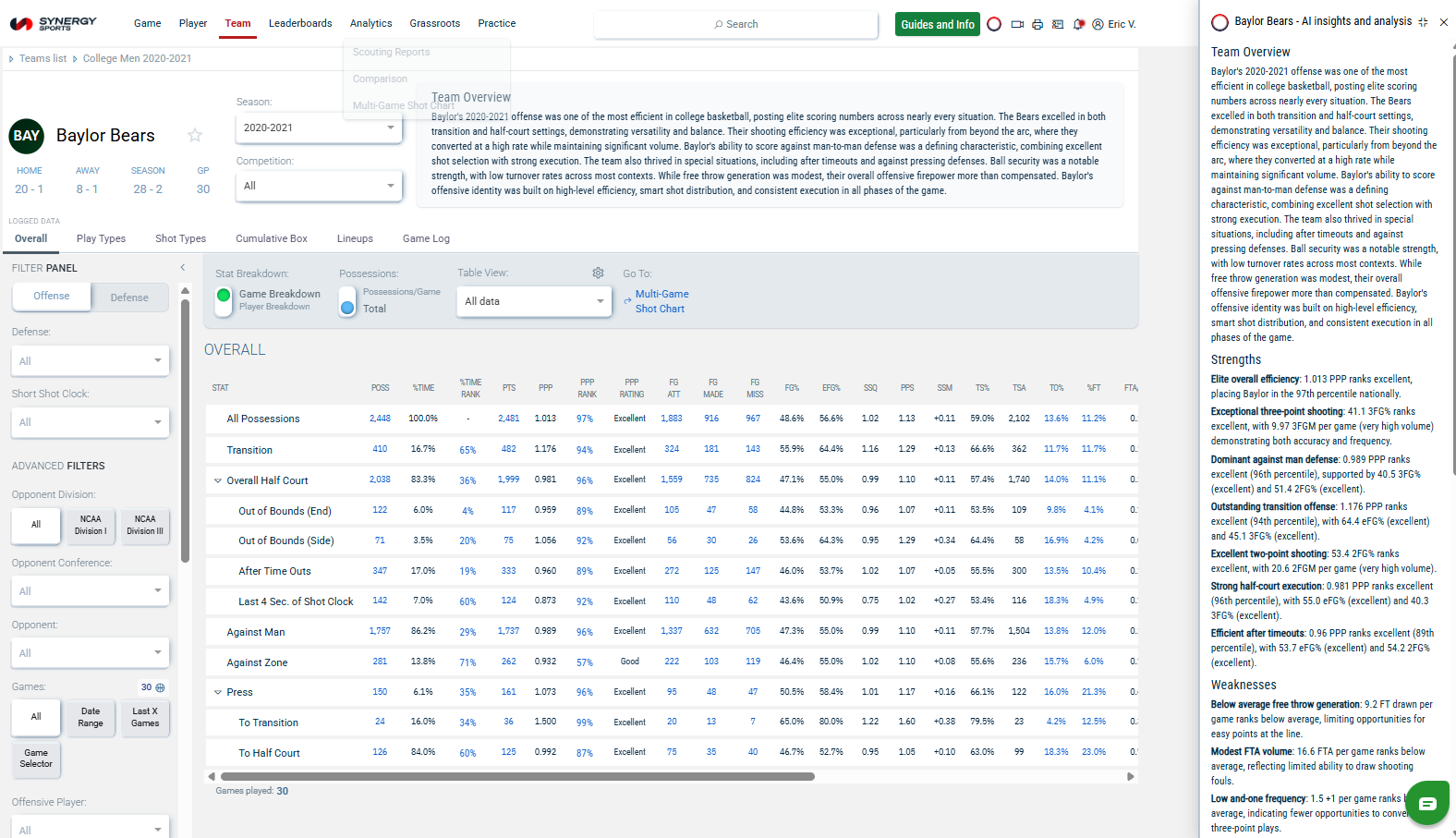This screenshot has width=1456, height=838.
Task: Click the BAY team badge
Action: click(x=27, y=136)
